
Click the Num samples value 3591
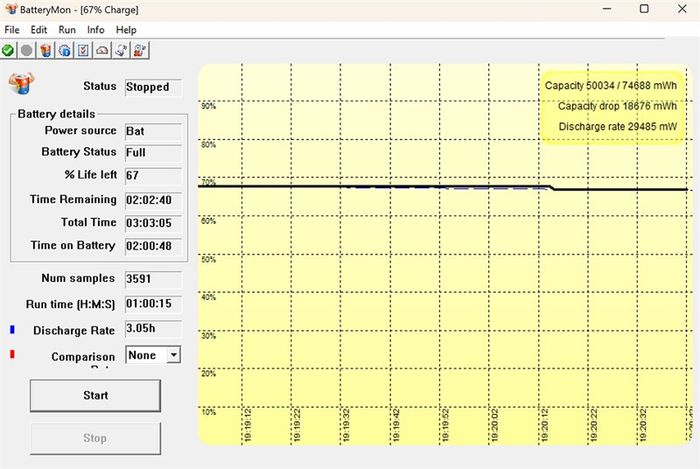coord(153,279)
